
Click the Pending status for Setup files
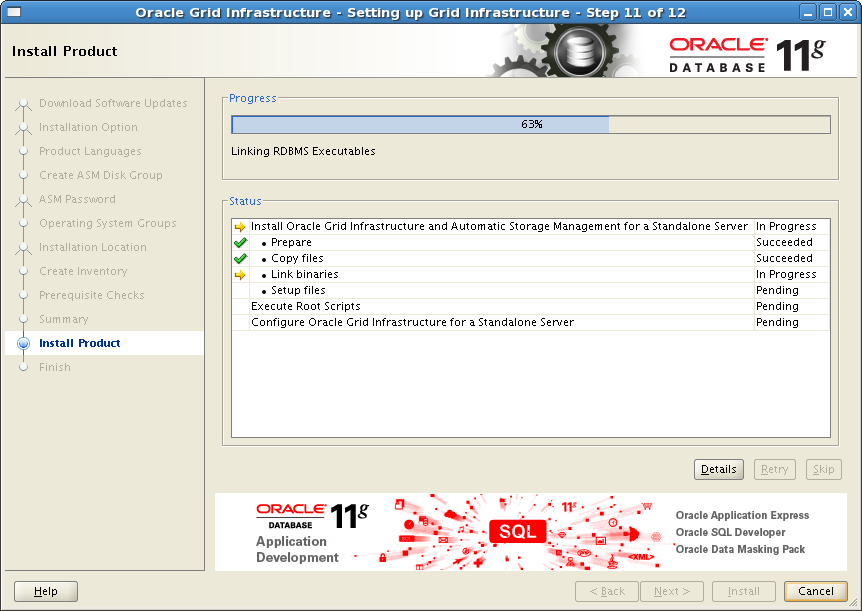777,290
